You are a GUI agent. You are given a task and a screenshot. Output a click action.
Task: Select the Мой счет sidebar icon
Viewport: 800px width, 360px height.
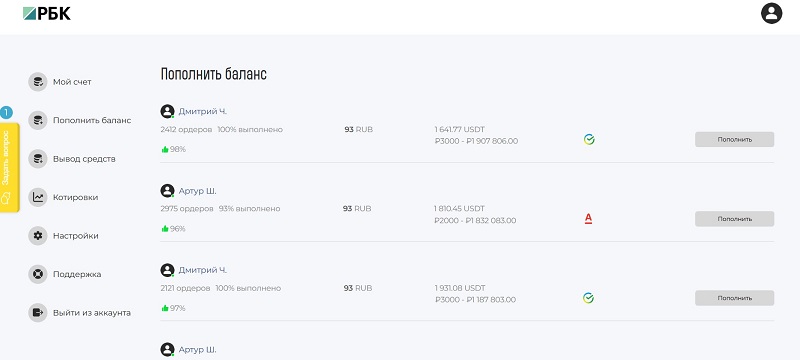pos(38,82)
